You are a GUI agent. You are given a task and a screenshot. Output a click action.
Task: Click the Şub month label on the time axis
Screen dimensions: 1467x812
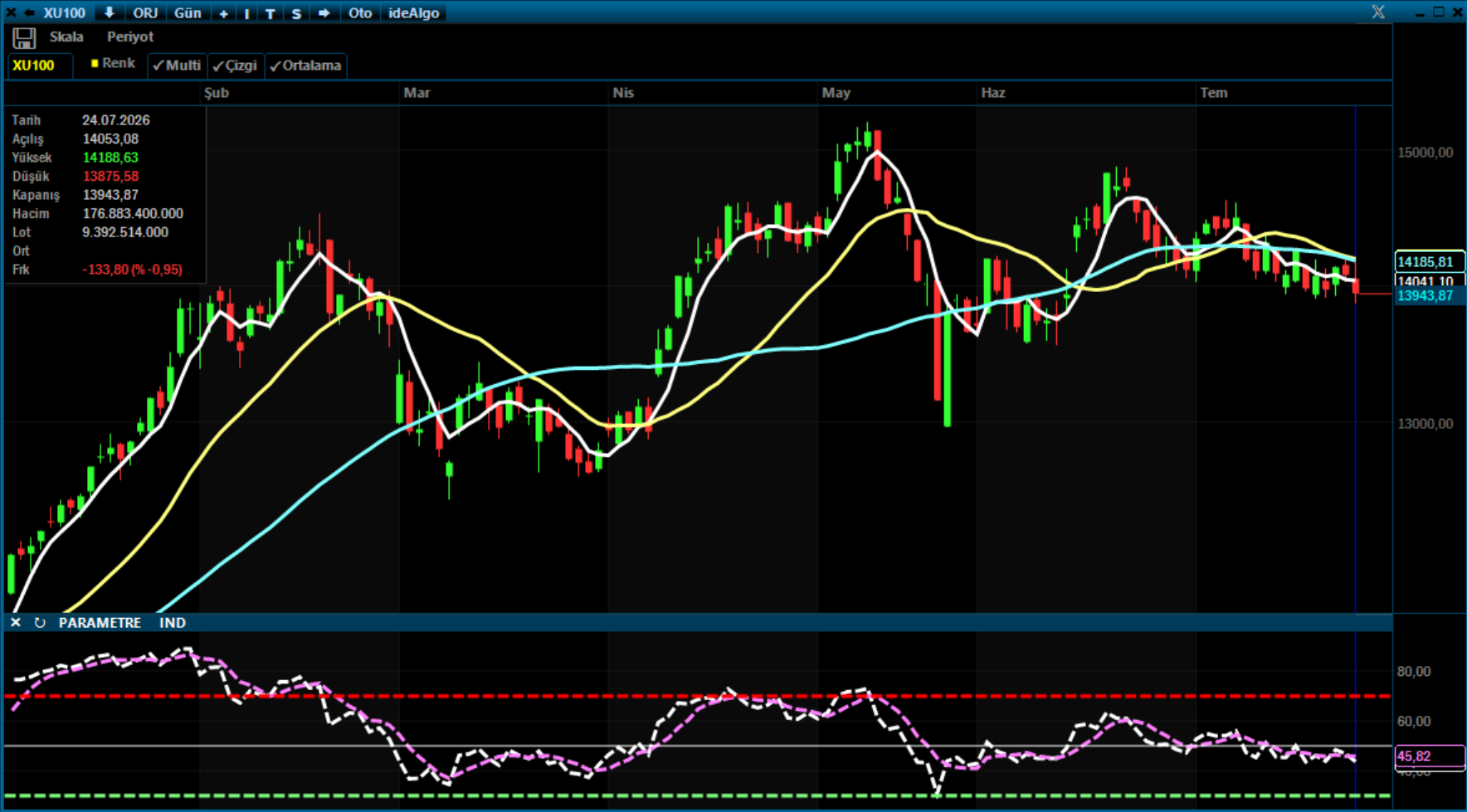click(x=217, y=93)
